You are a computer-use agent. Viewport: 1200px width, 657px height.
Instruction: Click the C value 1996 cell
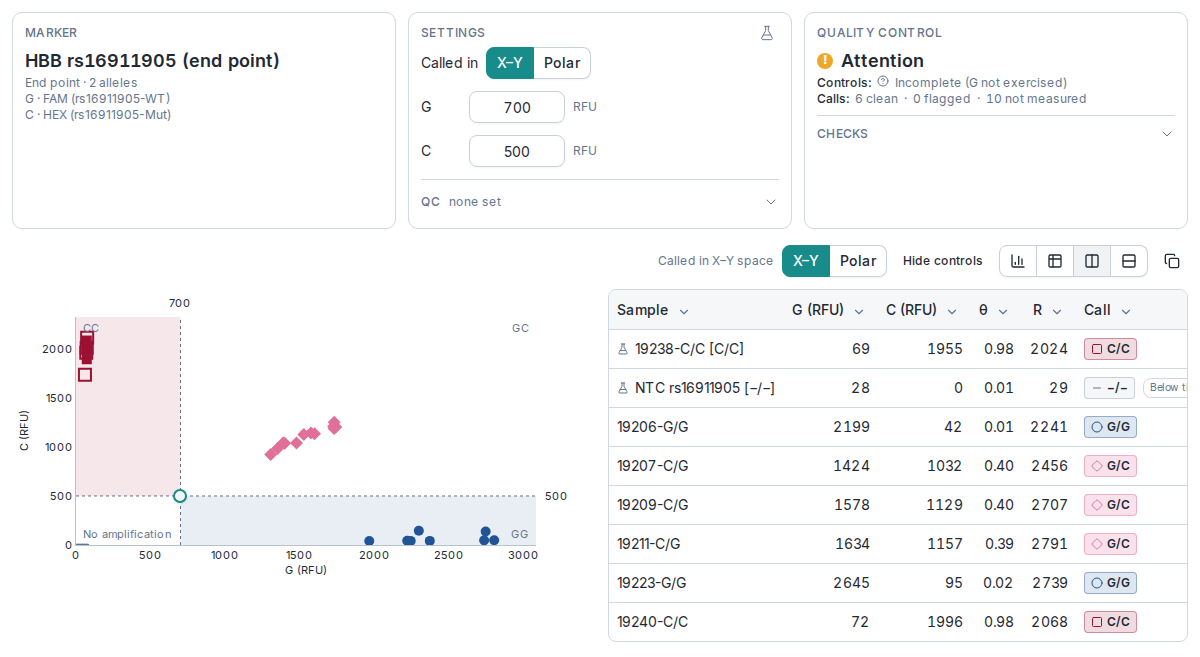coord(945,622)
